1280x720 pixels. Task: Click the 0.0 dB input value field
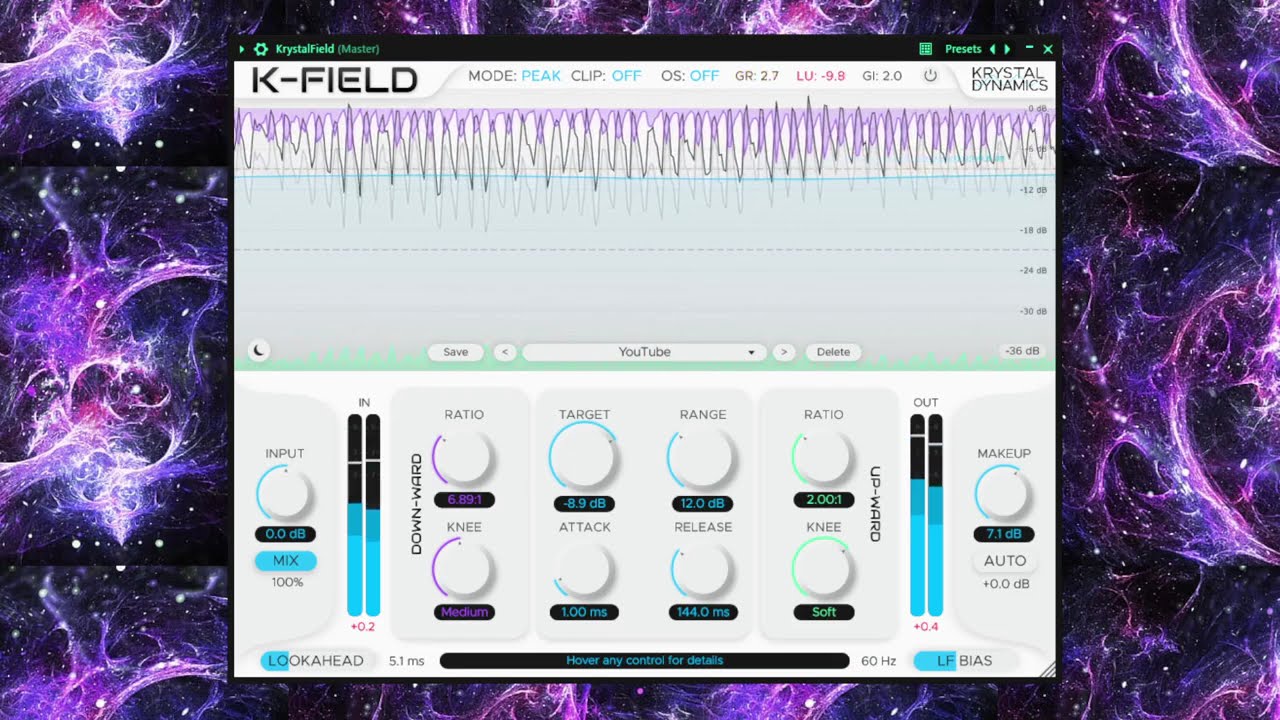286,534
